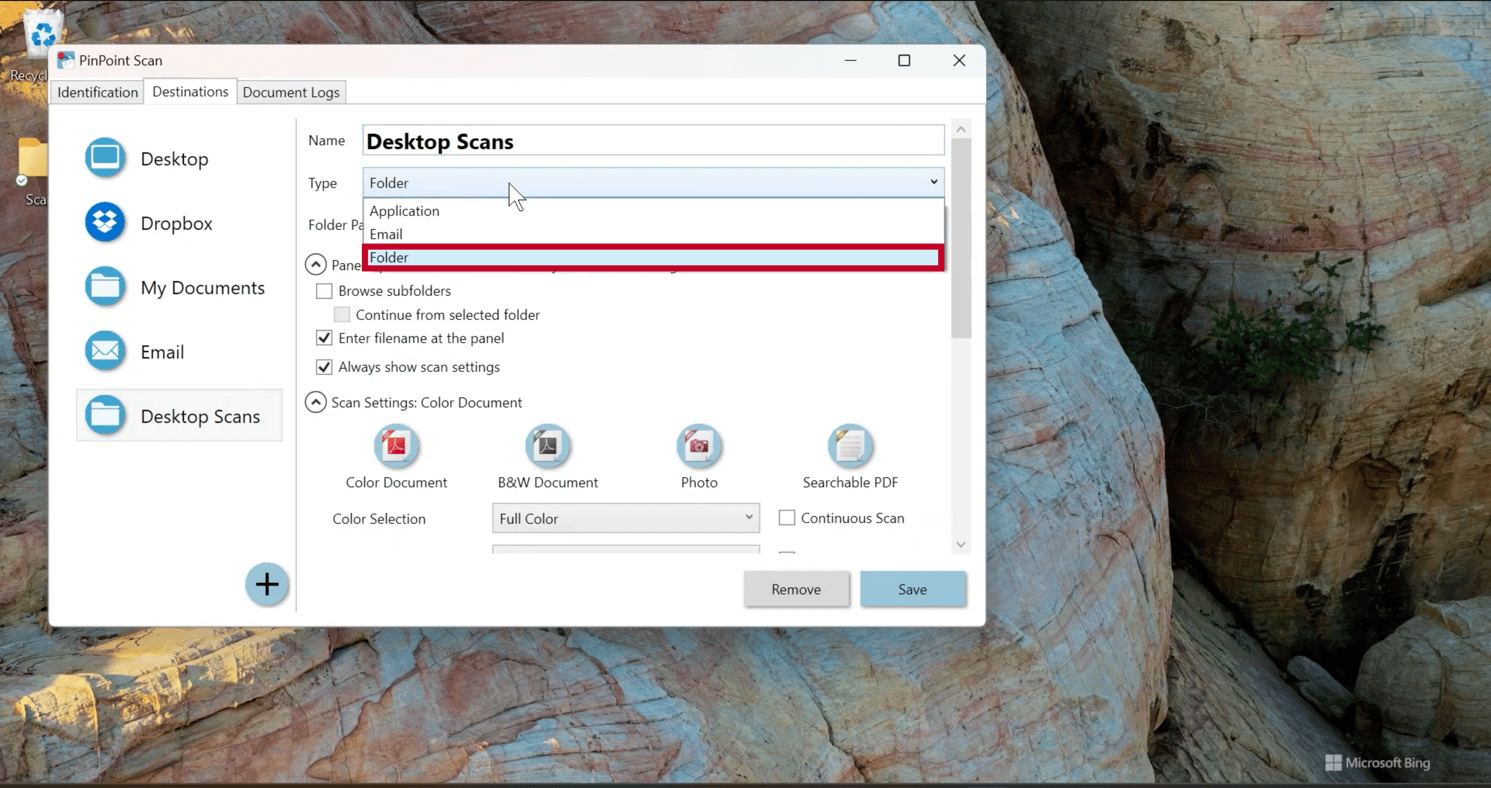The width and height of the screenshot is (1491, 788).
Task: Pick the Photo scan preset icon
Action: click(x=698, y=446)
